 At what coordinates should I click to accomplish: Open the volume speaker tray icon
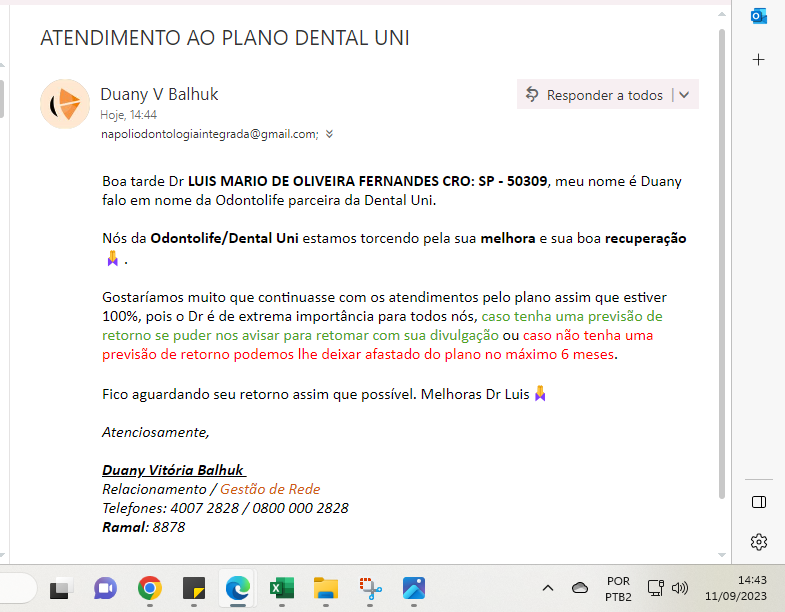tap(679, 588)
